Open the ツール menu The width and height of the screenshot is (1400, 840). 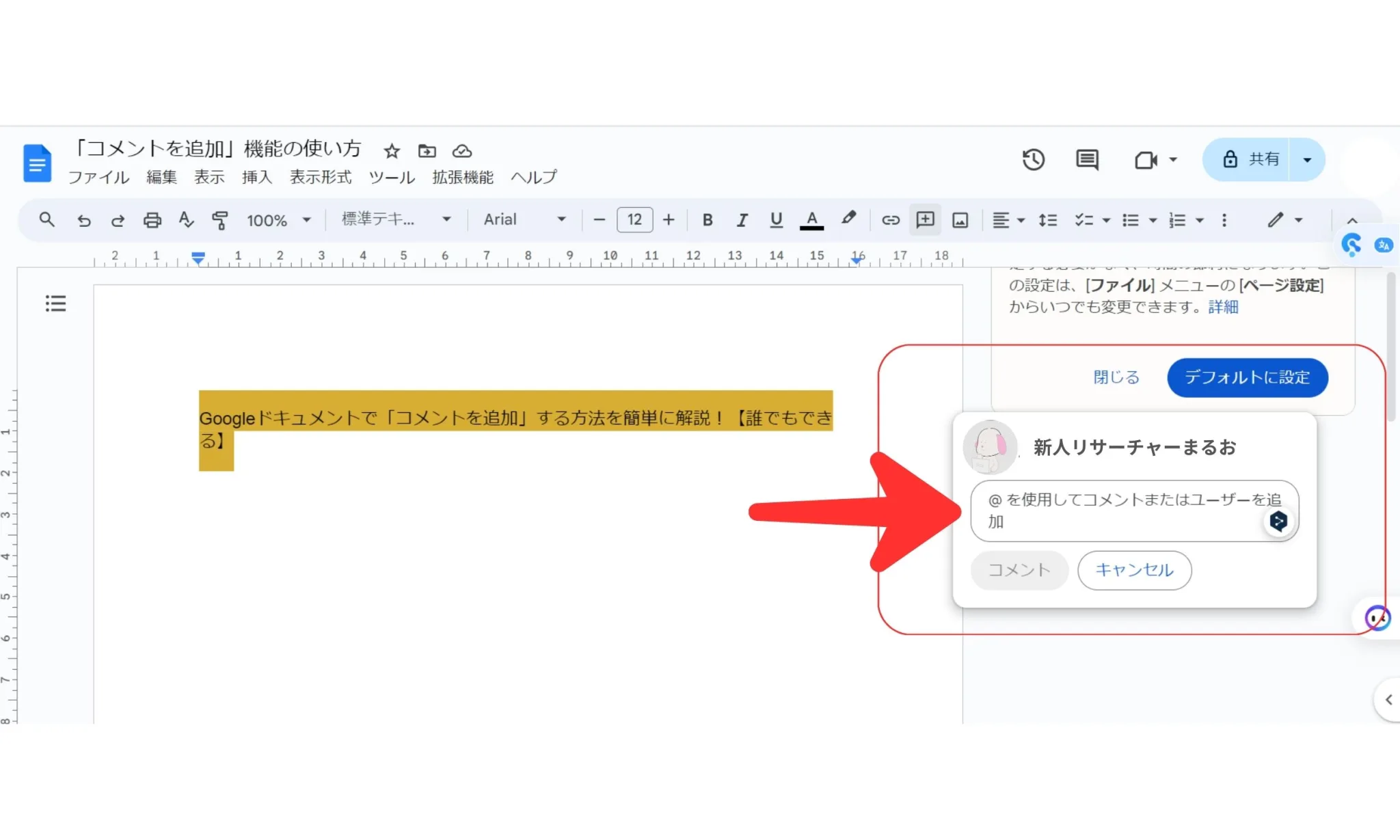(392, 178)
